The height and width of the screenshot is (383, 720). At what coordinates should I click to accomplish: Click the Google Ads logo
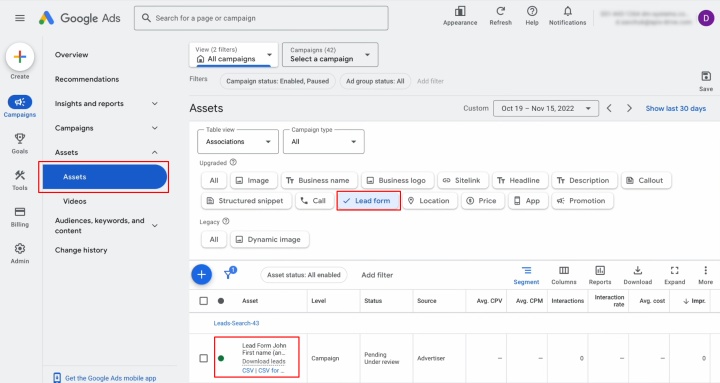pyautogui.click(x=79, y=18)
